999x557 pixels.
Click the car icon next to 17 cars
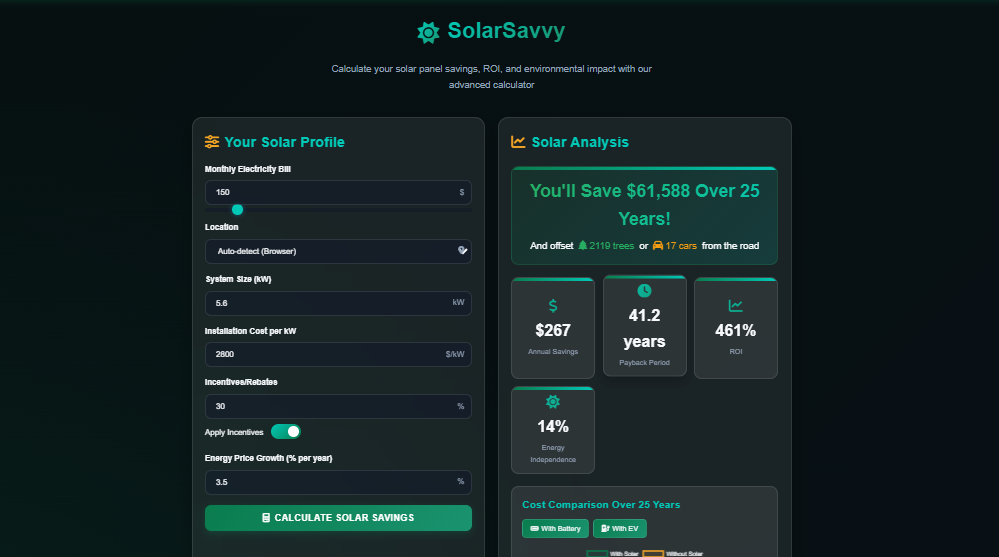point(658,245)
